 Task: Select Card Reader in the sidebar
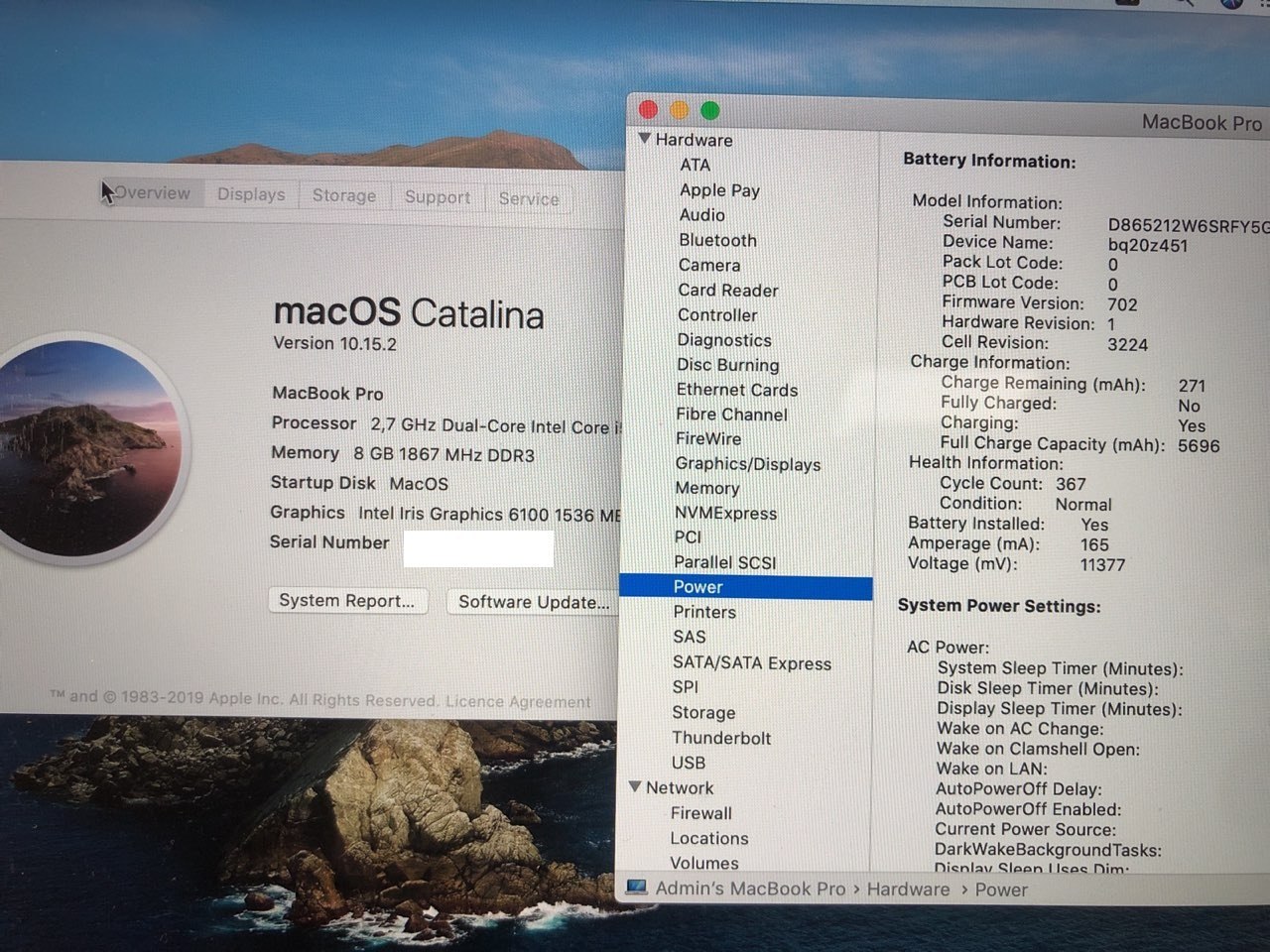727,290
